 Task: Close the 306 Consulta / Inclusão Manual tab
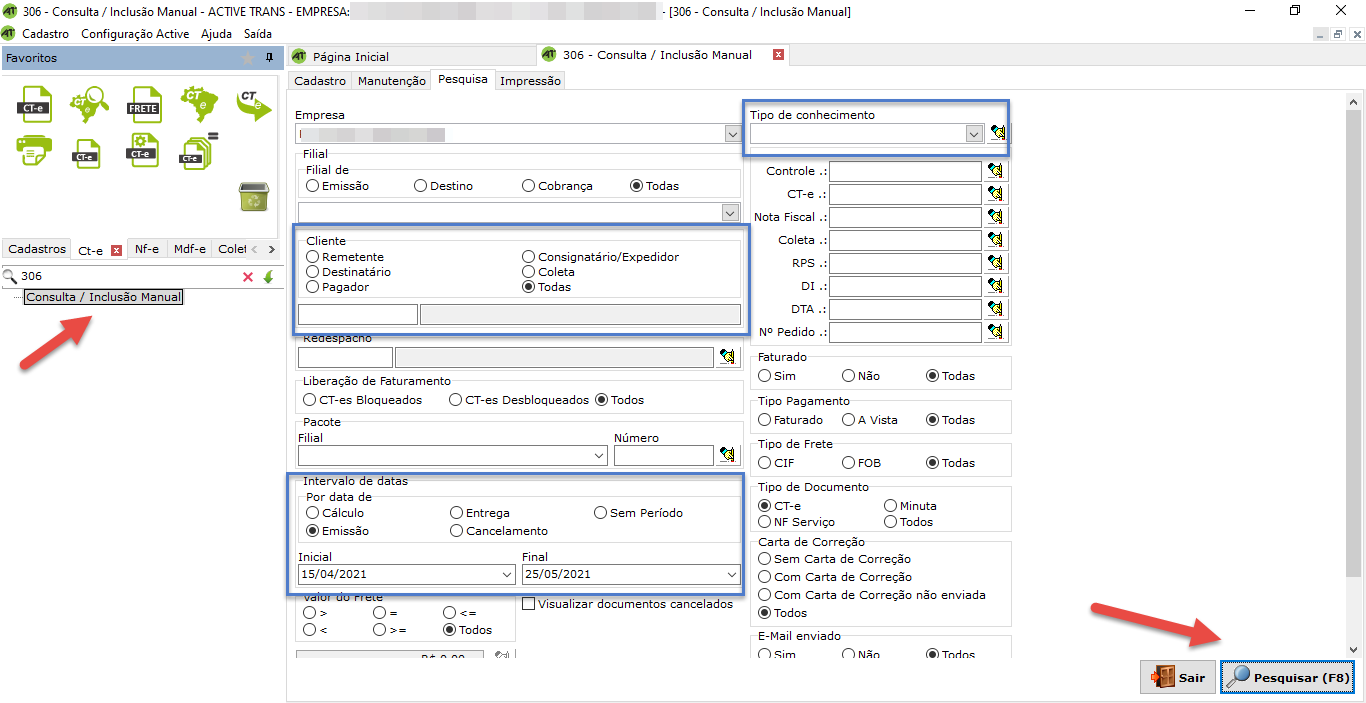778,55
